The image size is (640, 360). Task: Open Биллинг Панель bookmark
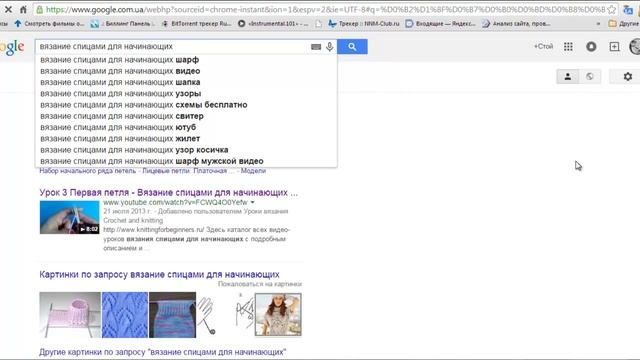click(122, 24)
